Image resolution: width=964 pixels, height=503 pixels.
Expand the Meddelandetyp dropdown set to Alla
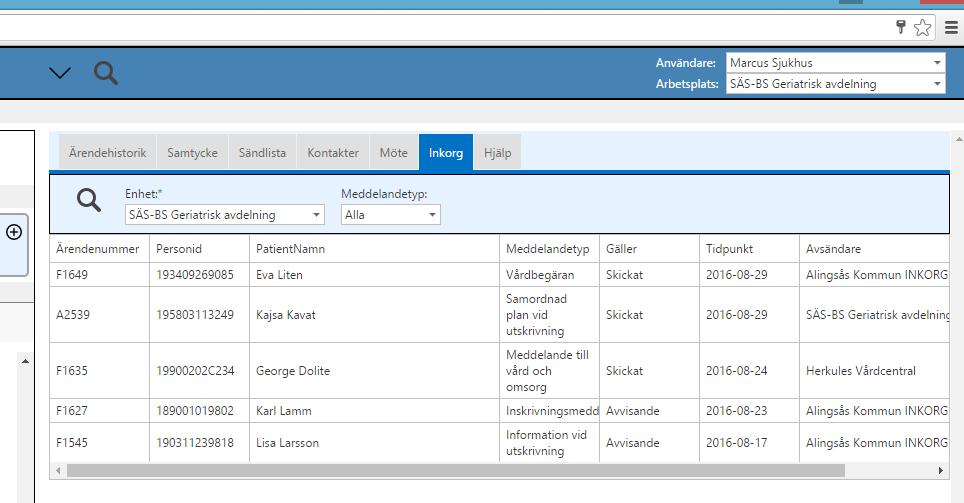pyautogui.click(x=390, y=215)
